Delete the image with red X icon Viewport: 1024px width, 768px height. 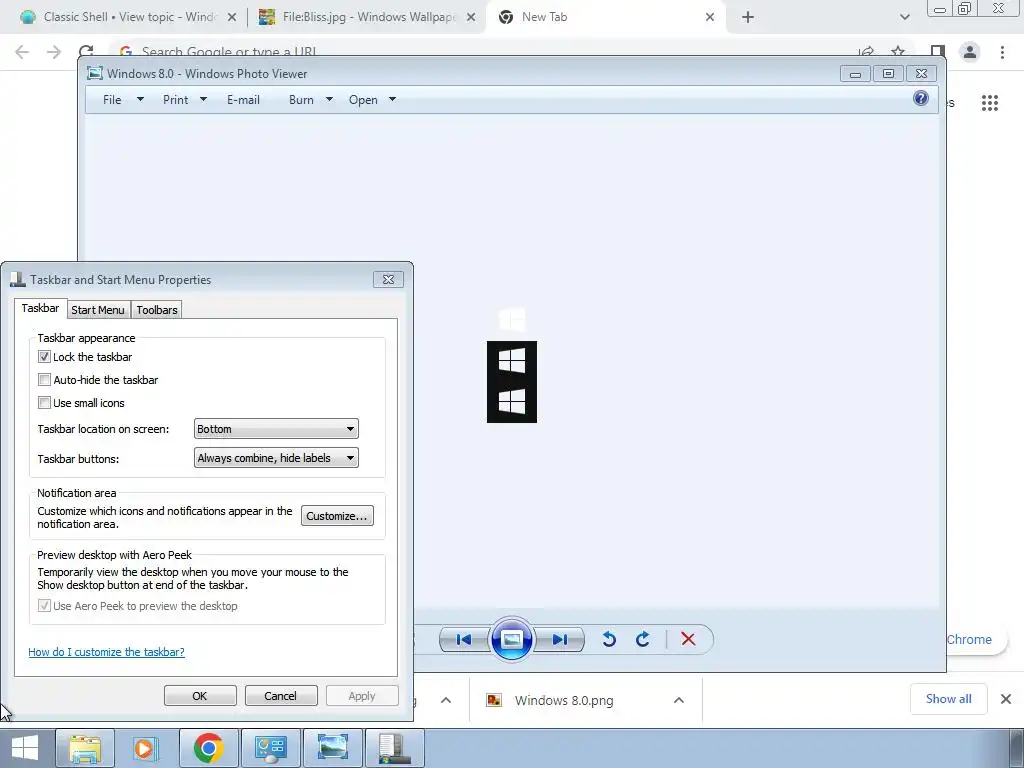point(688,639)
